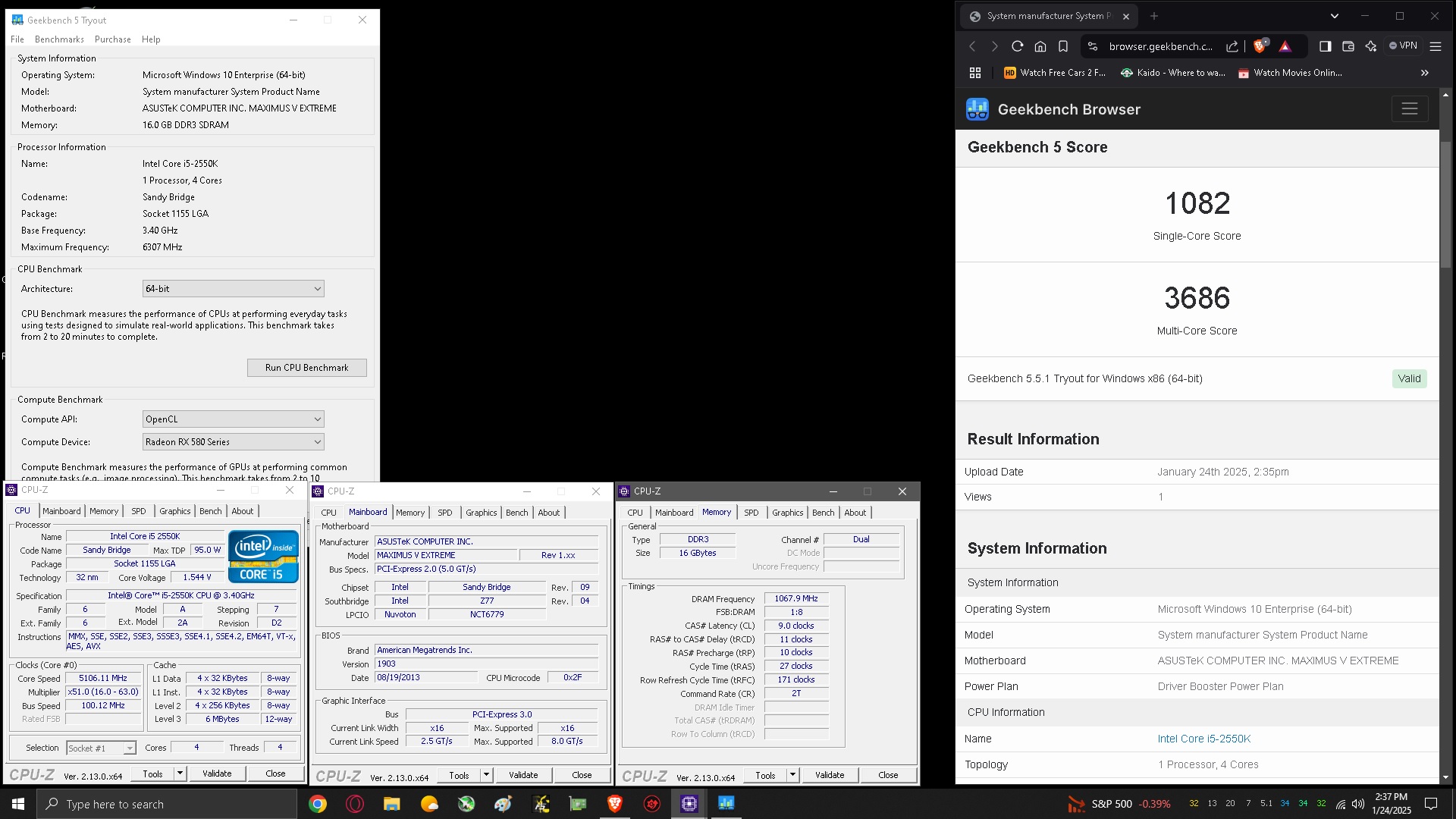Screen dimensions: 1456x819
Task: Open the File menu in Geekbench
Action: pyautogui.click(x=17, y=39)
